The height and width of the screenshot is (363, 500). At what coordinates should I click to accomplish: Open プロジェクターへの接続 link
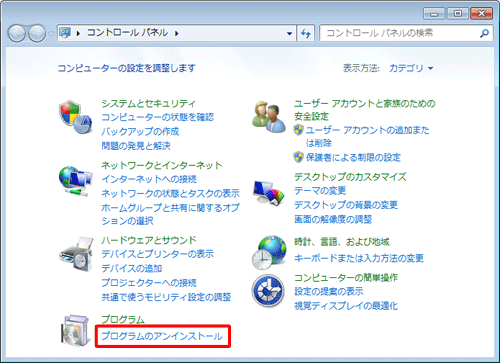tap(149, 283)
